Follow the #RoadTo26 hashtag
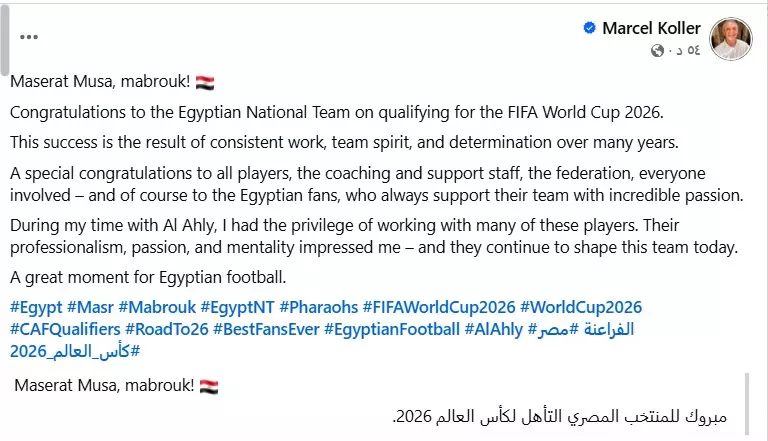The height and width of the screenshot is (441, 768). tap(167, 329)
